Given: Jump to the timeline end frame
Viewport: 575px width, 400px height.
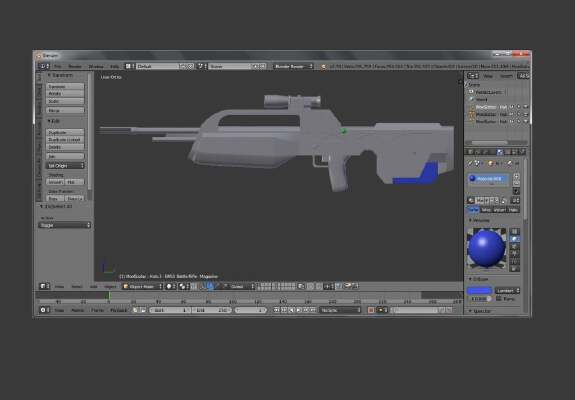Looking at the screenshot, I should [313, 310].
